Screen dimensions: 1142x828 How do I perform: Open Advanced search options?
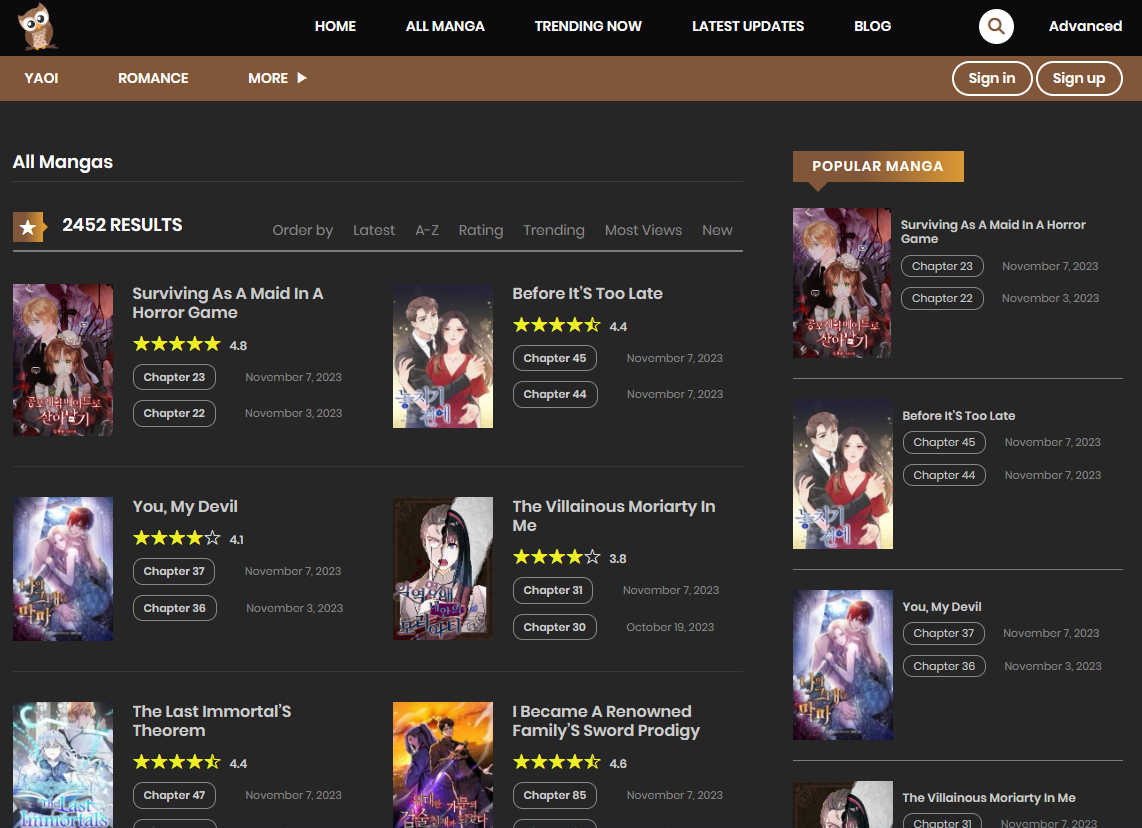click(x=1085, y=26)
